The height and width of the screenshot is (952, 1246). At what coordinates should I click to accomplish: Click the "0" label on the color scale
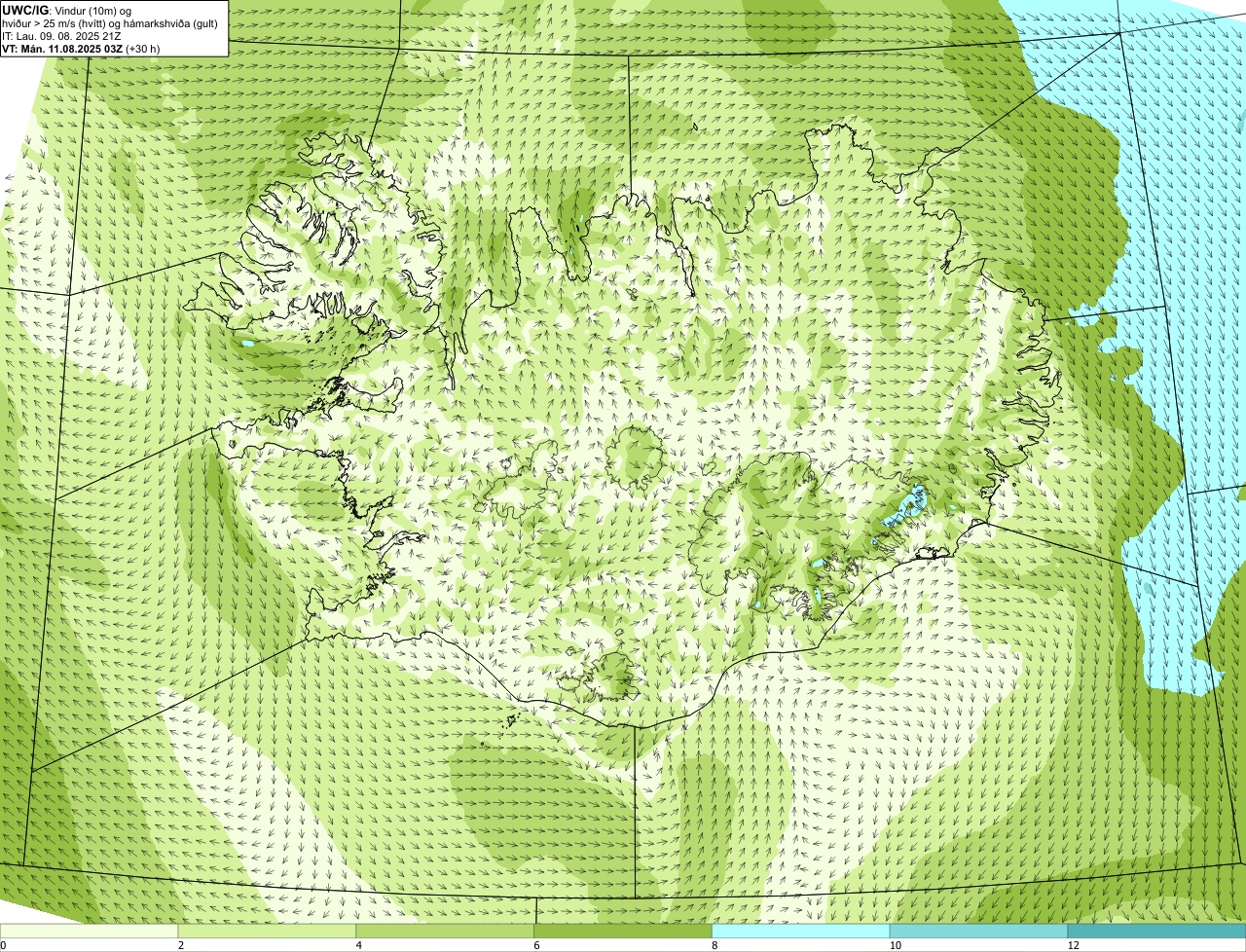coord(3,945)
